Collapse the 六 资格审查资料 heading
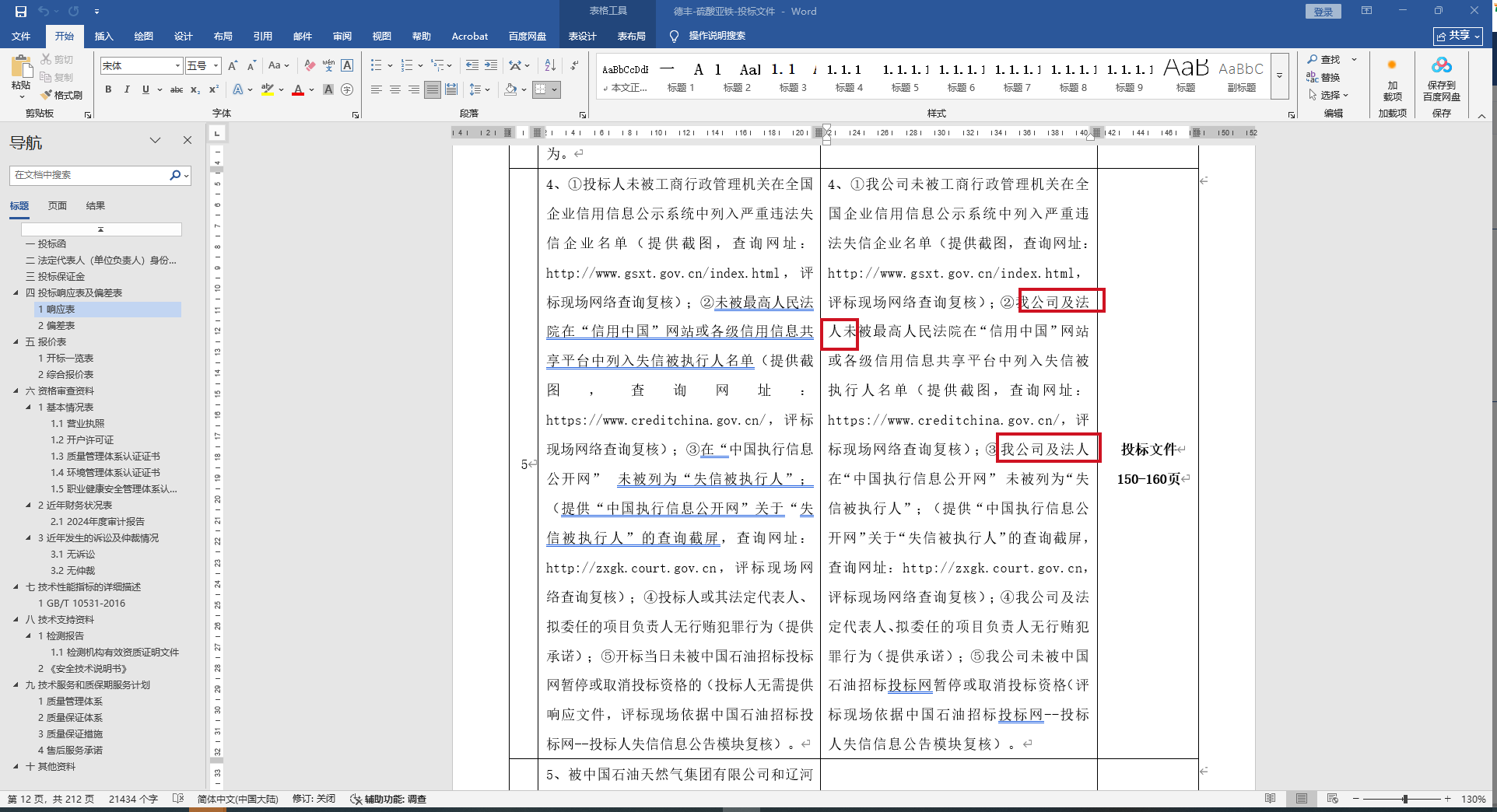The image size is (1497, 812). point(16,391)
